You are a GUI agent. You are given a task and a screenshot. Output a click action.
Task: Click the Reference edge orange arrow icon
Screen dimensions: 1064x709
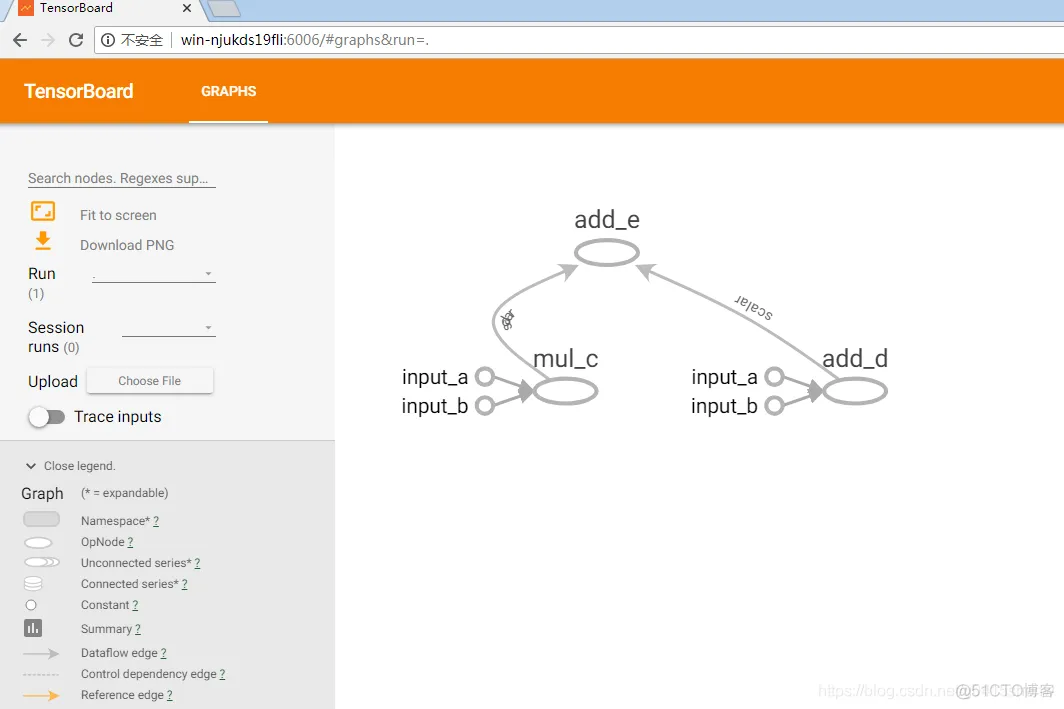(x=41, y=695)
